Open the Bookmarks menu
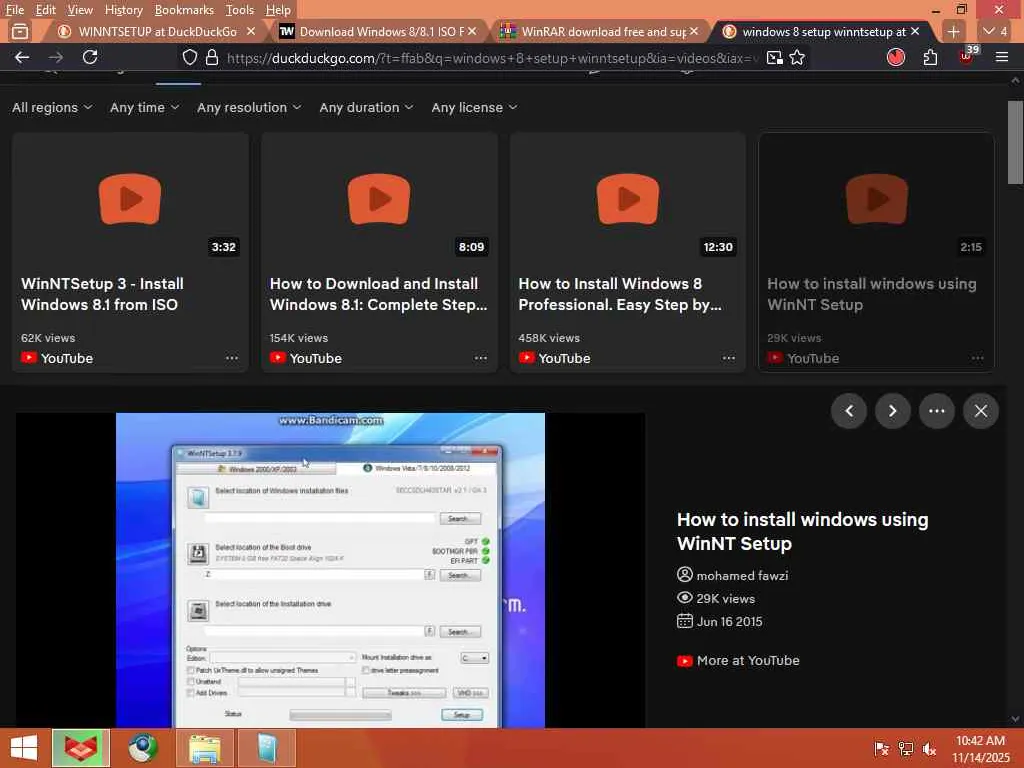This screenshot has width=1024, height=768. pyautogui.click(x=184, y=10)
